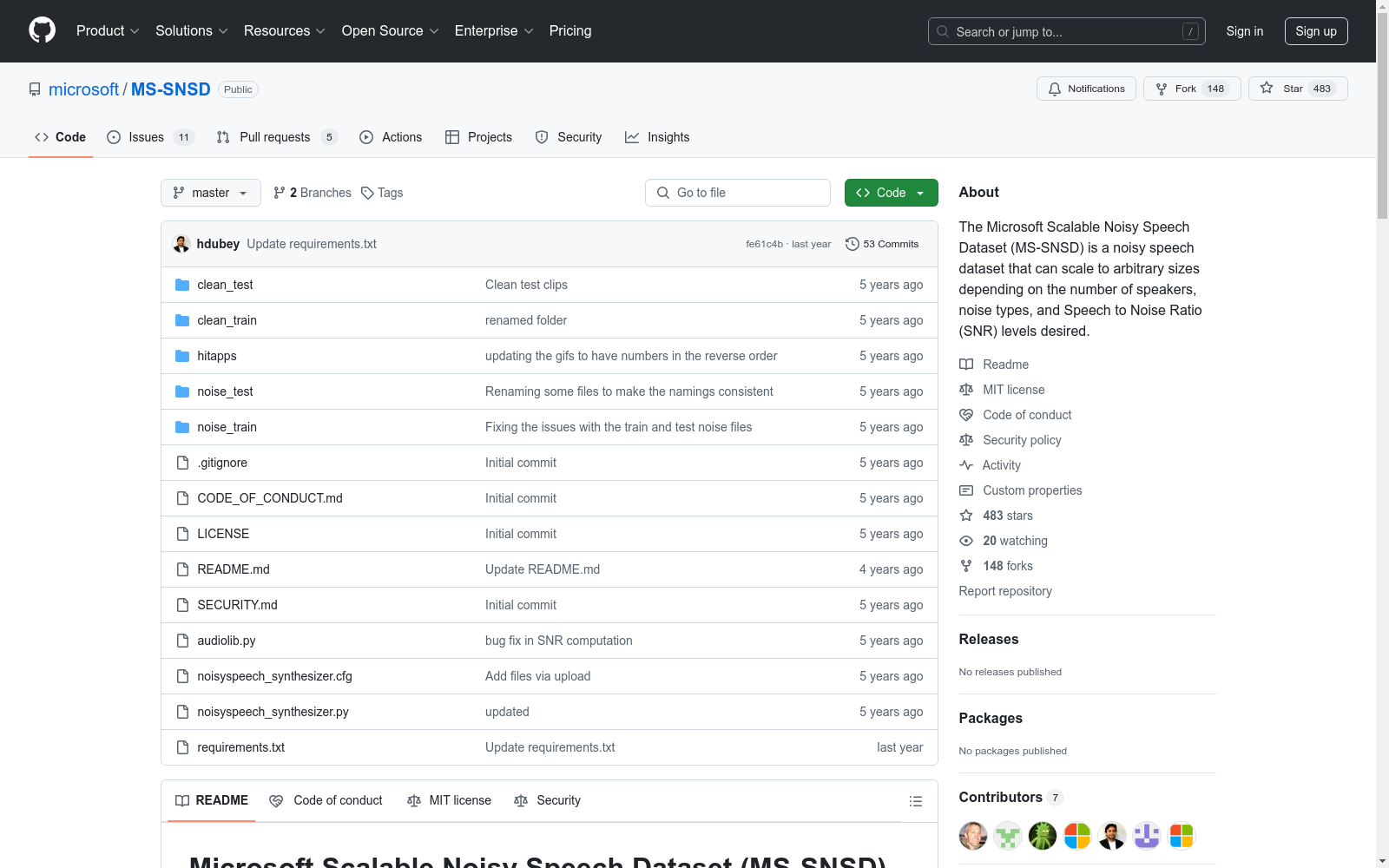This screenshot has height=868, width=1389.
Task: Open commit hash fe61c4b
Action: point(764,244)
